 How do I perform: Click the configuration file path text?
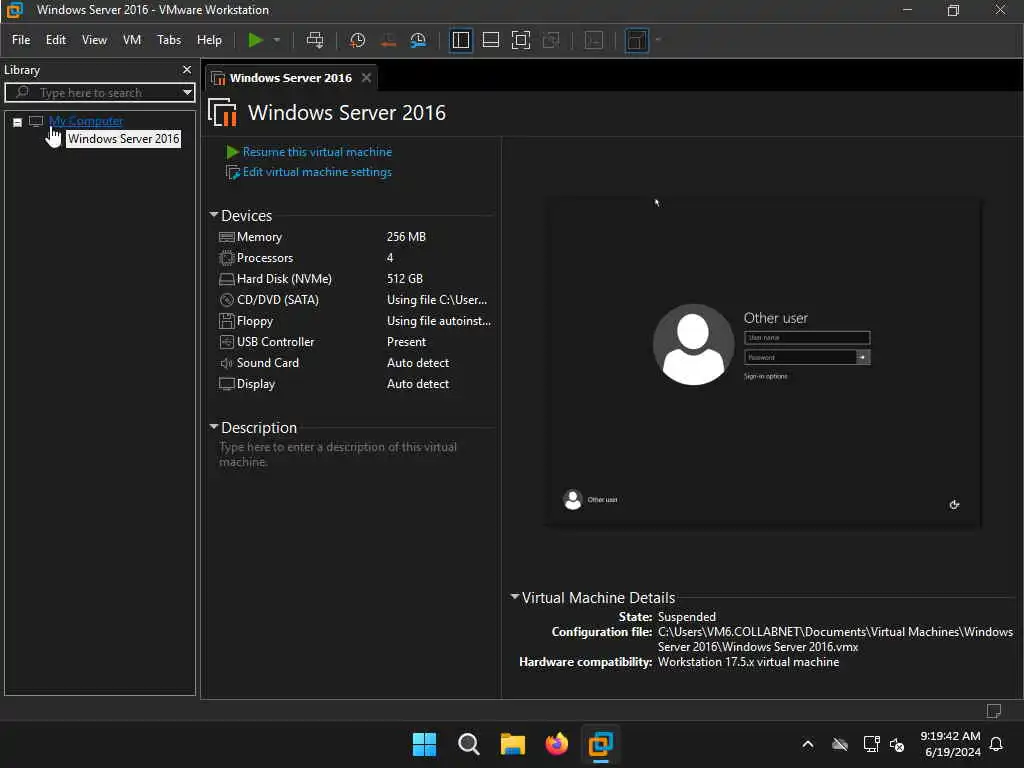coord(835,639)
